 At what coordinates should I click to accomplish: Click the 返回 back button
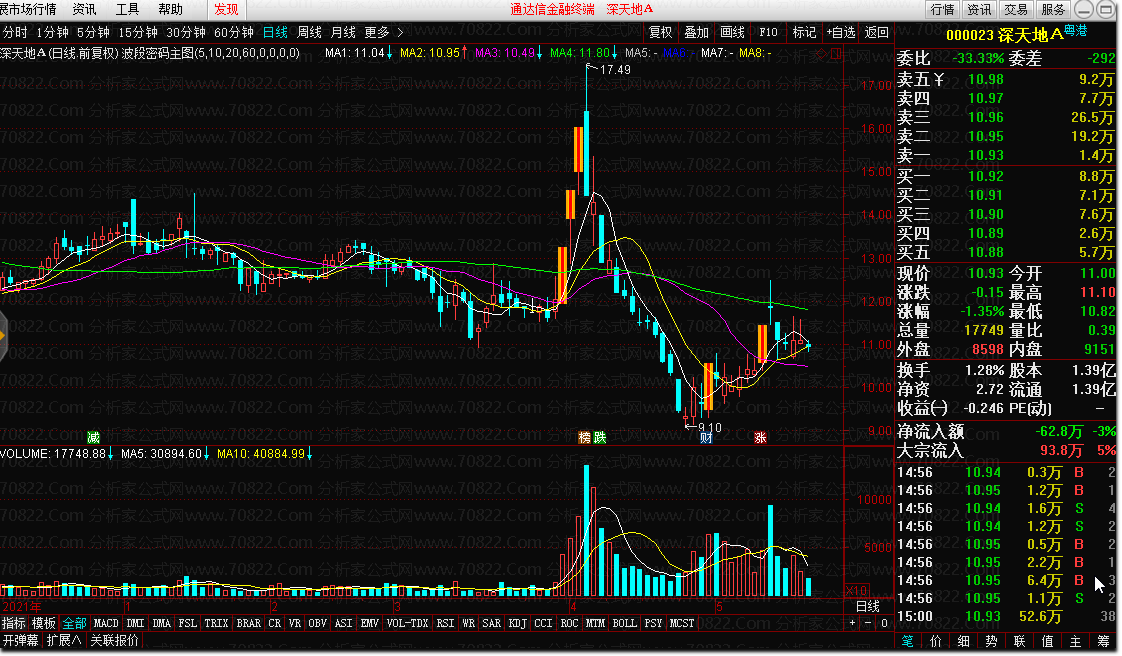point(877,32)
